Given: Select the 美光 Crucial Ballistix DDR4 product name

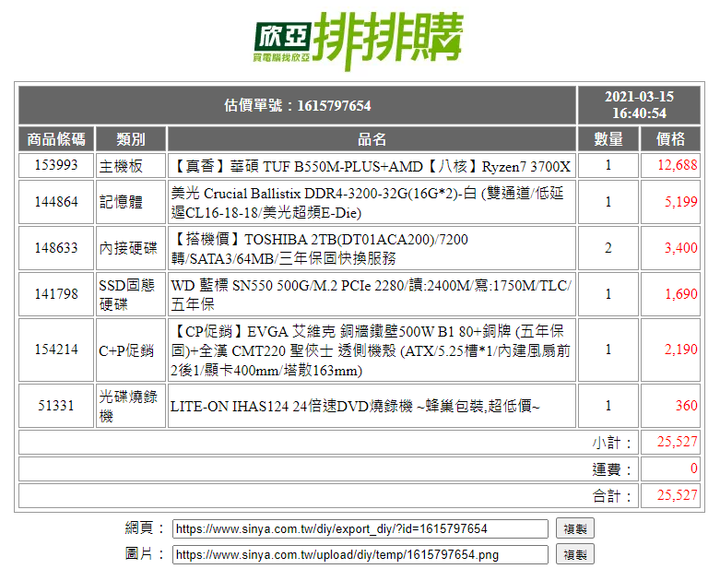Looking at the screenshot, I should tap(367, 203).
